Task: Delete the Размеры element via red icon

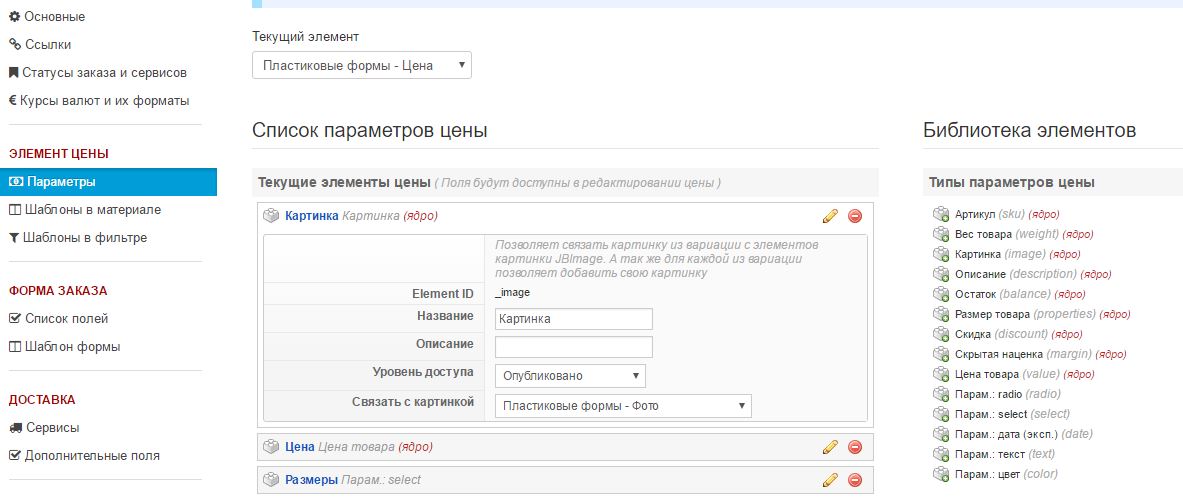Action: 855,480
